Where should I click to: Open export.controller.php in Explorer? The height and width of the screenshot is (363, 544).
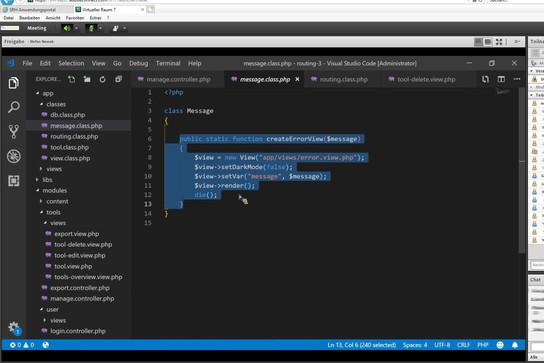click(79, 288)
